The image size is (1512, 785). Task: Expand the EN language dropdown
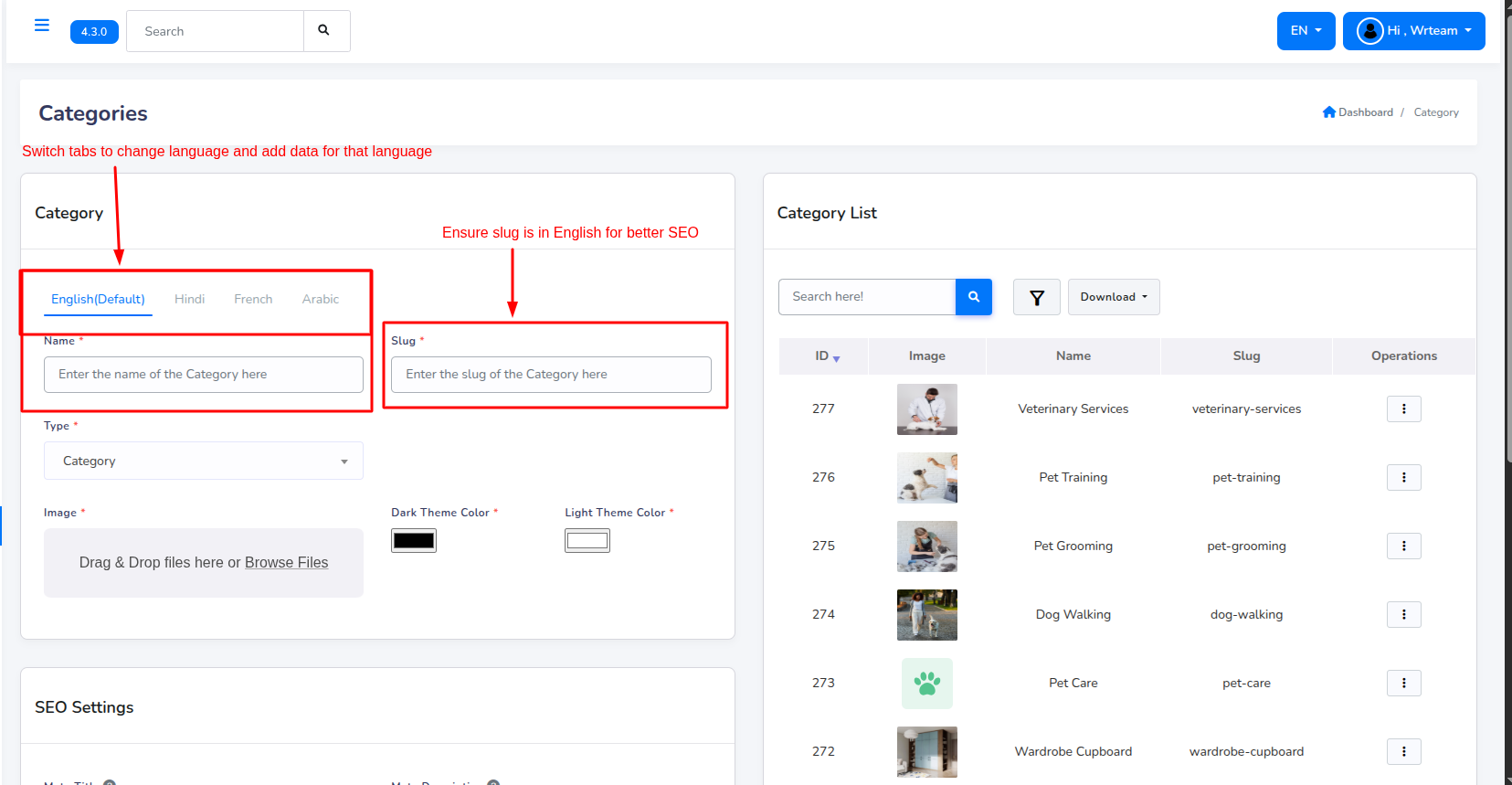click(1306, 31)
